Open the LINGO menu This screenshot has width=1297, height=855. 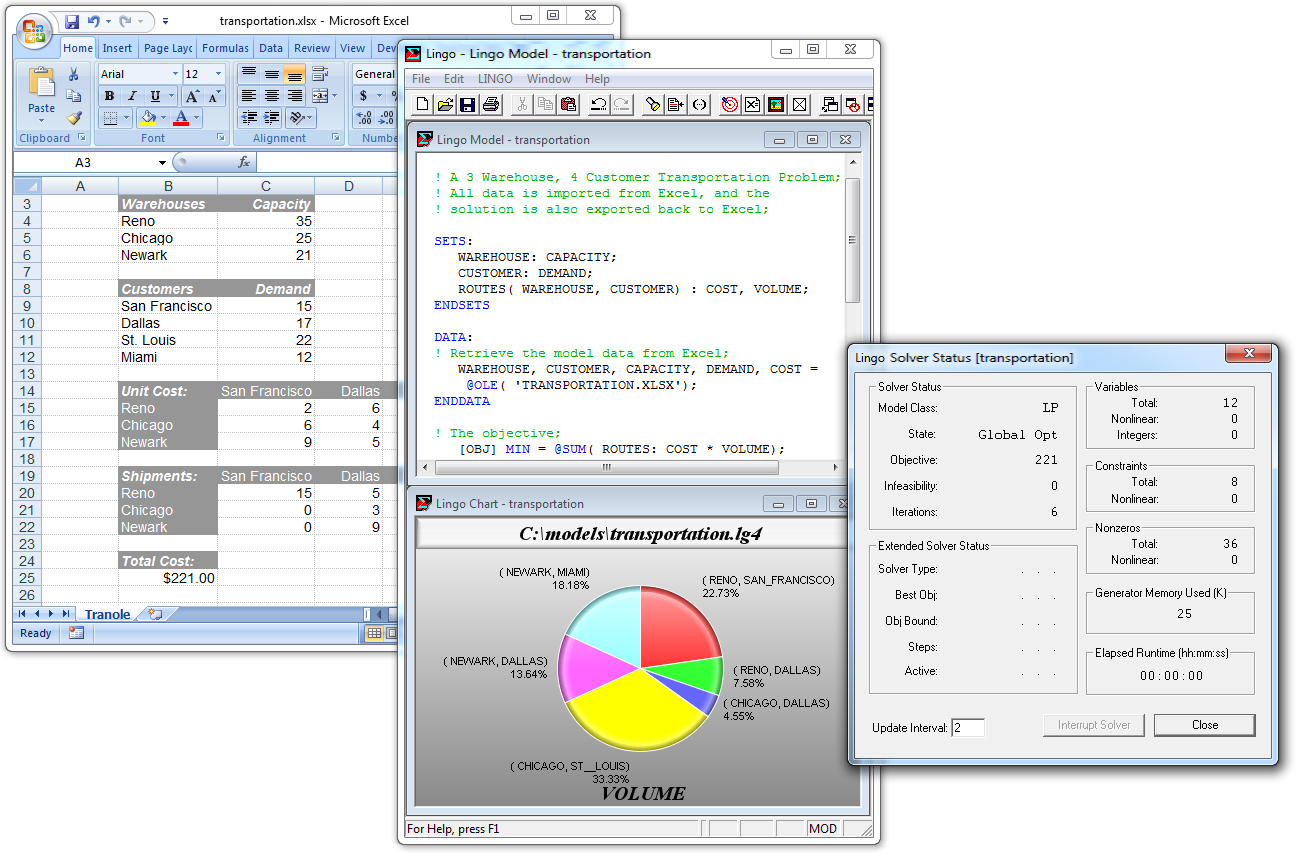(x=495, y=79)
